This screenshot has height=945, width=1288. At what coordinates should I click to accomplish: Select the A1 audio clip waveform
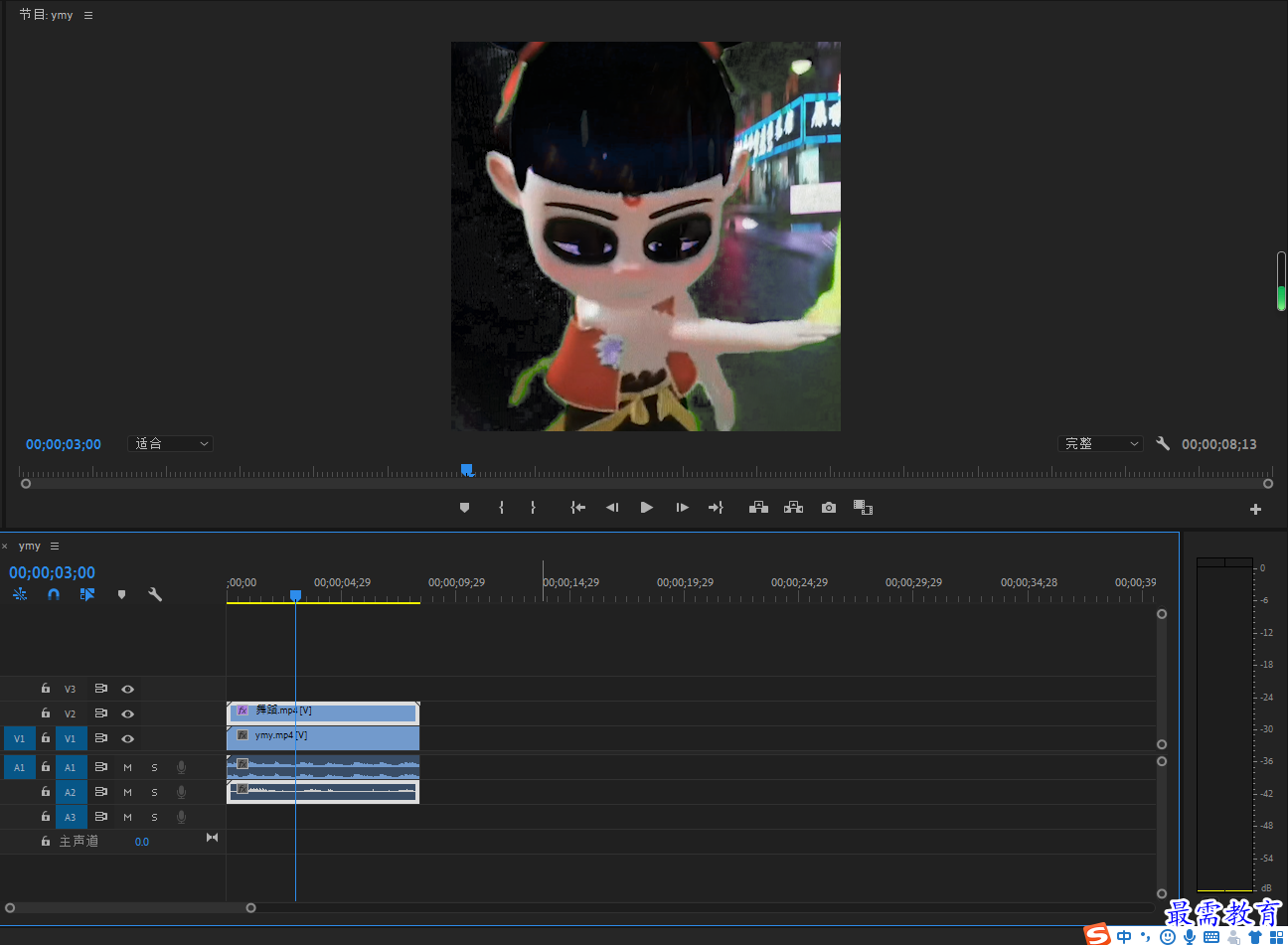(x=323, y=766)
